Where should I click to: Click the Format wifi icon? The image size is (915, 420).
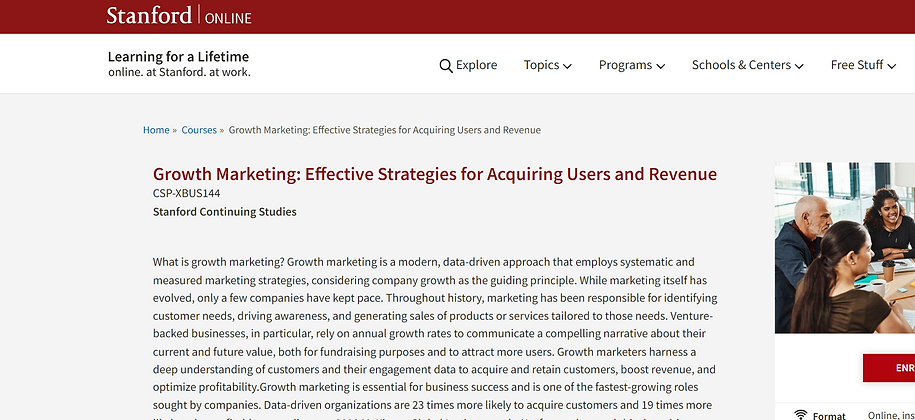(801, 415)
